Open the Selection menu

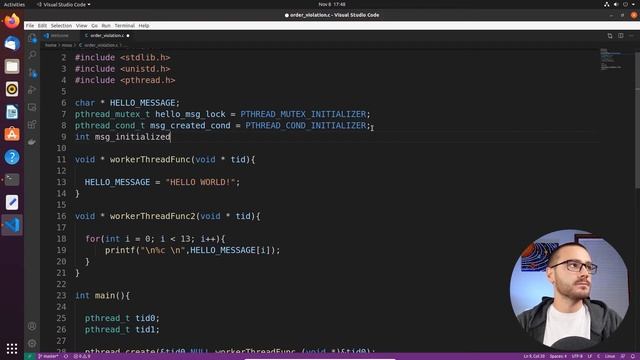point(61,25)
